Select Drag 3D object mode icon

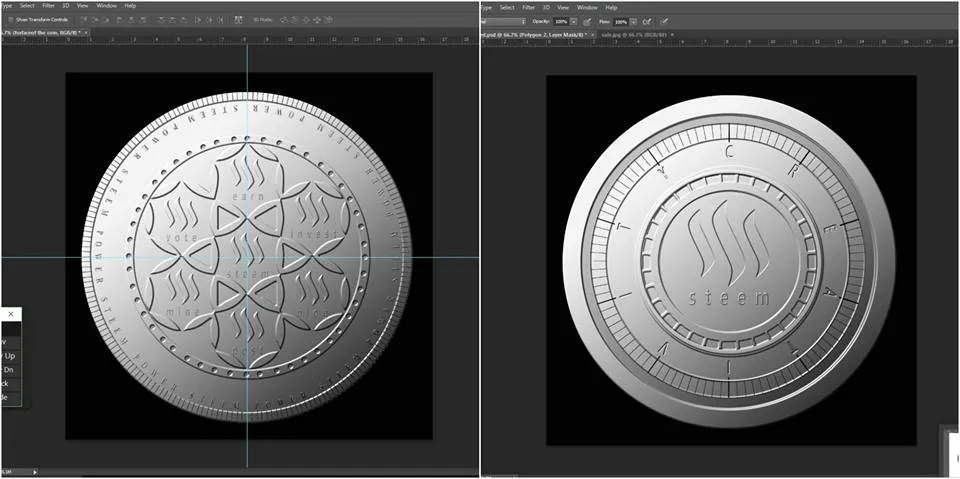306,20
